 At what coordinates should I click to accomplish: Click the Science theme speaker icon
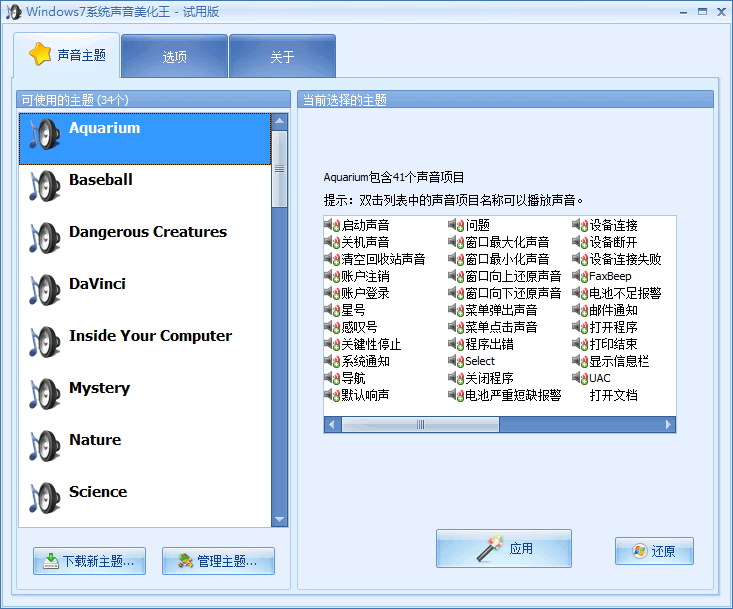pos(45,498)
